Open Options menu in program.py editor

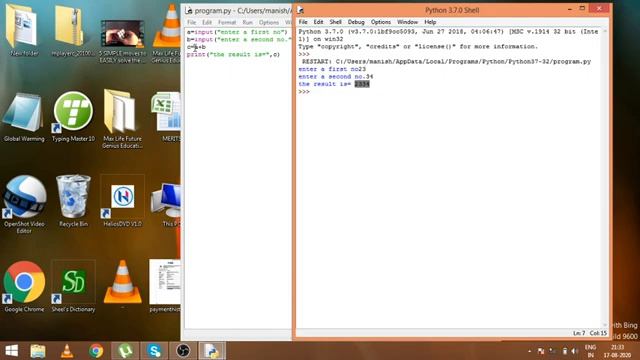(269, 22)
